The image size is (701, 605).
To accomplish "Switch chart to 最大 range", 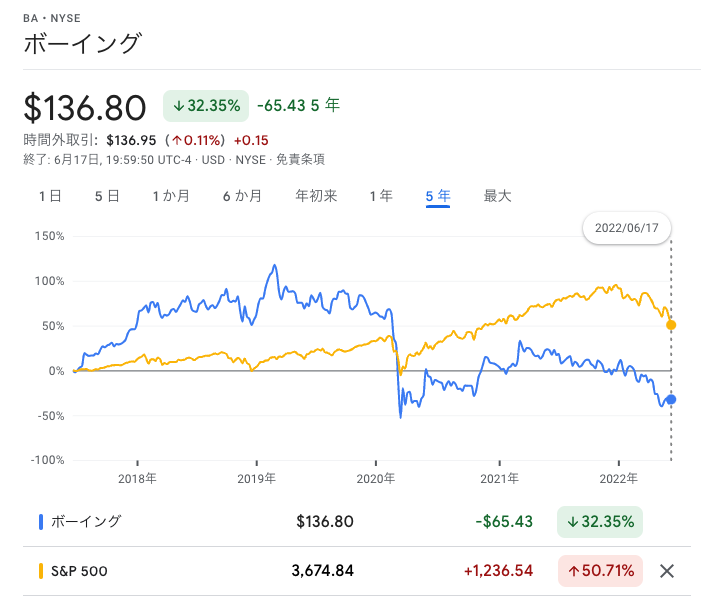I will (497, 196).
